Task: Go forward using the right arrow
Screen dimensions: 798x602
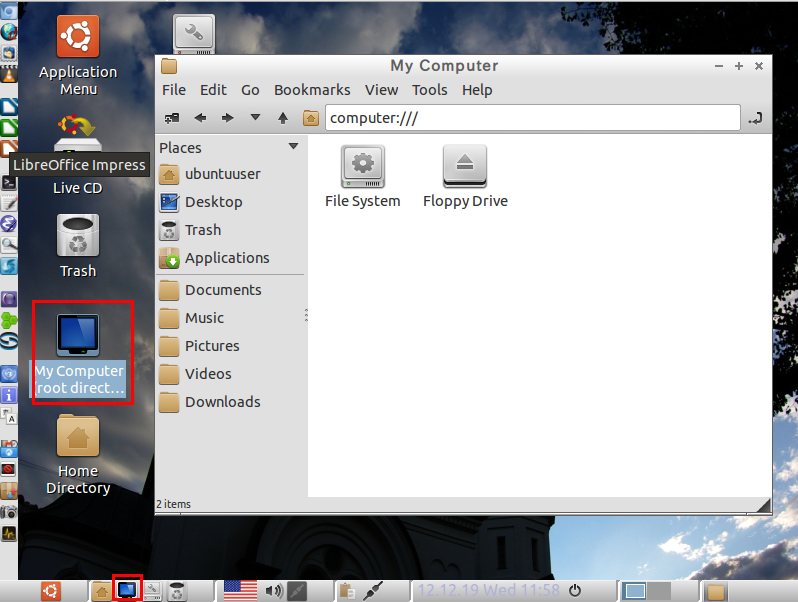Action: click(x=227, y=118)
